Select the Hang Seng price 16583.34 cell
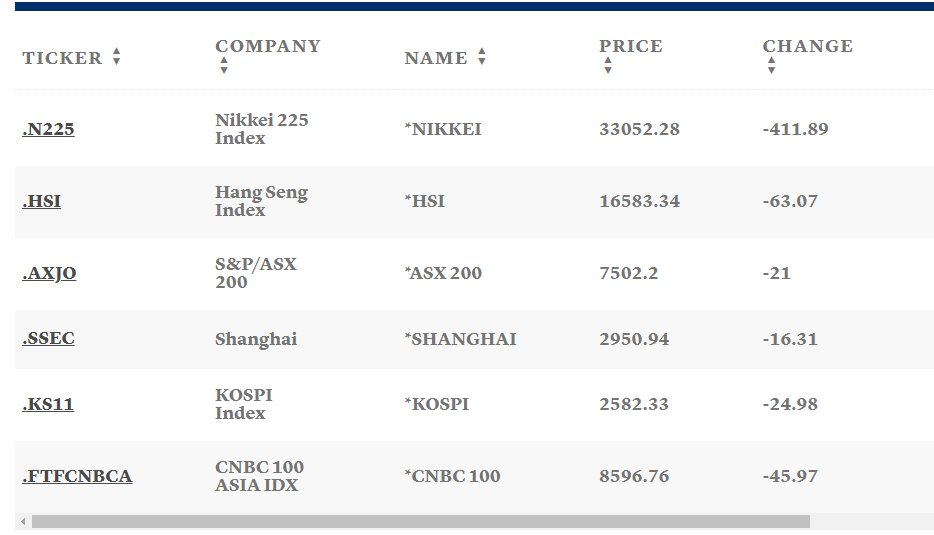Screen dimensions: 934x535 [x=639, y=201]
